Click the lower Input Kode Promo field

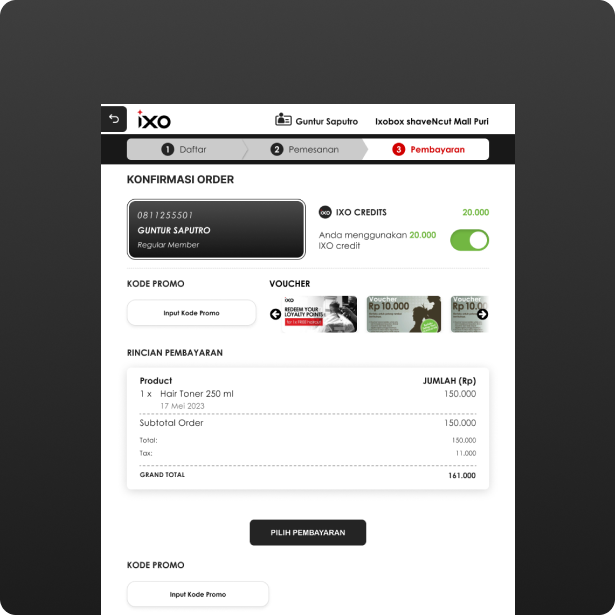point(197,594)
